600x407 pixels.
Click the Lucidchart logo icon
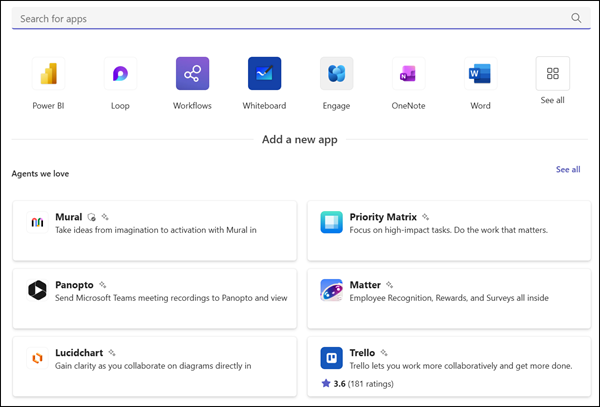tap(38, 358)
